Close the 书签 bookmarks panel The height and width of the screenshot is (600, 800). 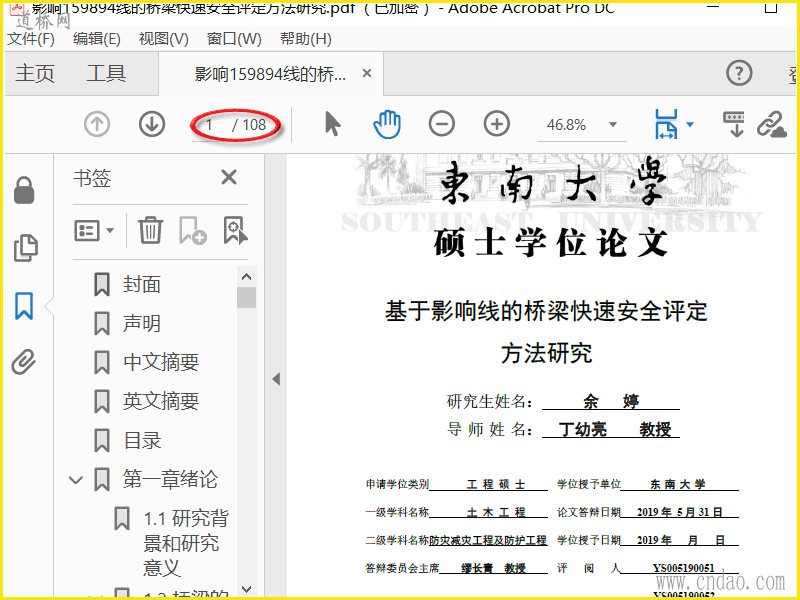(x=229, y=178)
